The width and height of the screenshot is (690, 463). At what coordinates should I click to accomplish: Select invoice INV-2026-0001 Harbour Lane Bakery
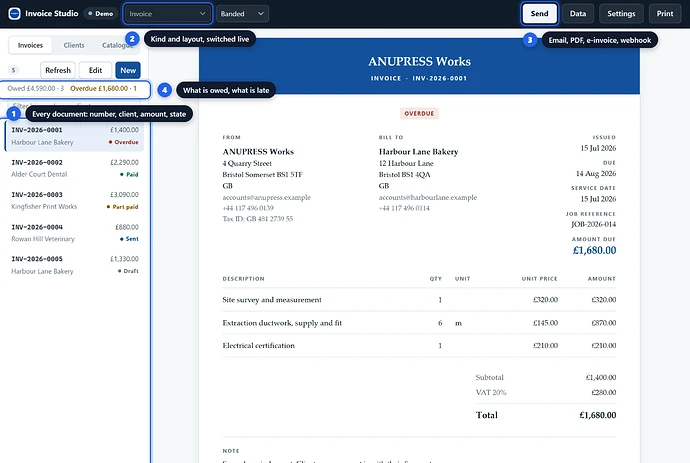(x=74, y=136)
